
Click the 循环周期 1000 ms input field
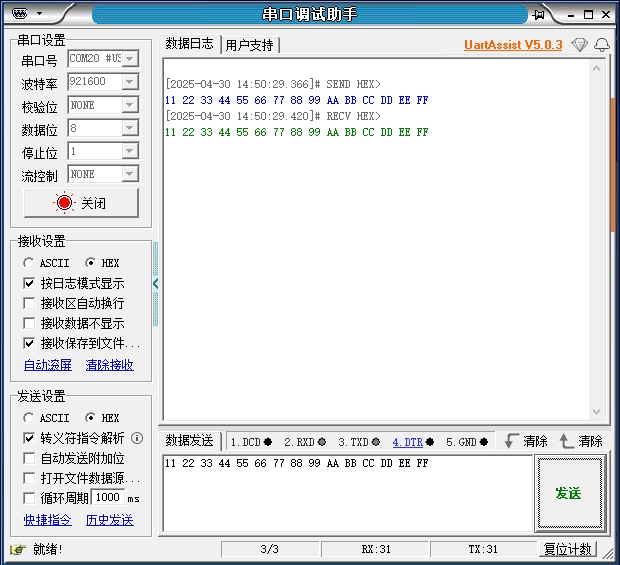click(x=108, y=497)
